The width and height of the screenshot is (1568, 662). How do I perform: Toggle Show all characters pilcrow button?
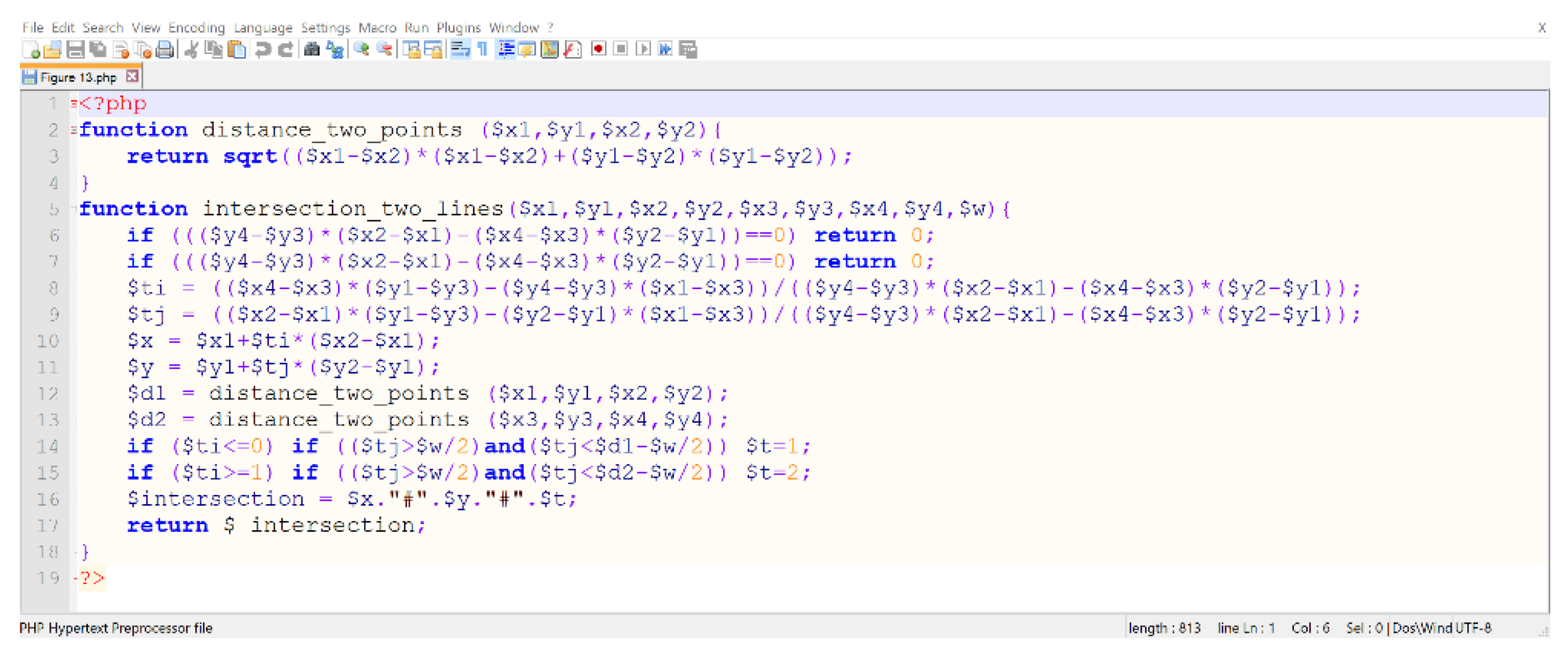tap(483, 50)
